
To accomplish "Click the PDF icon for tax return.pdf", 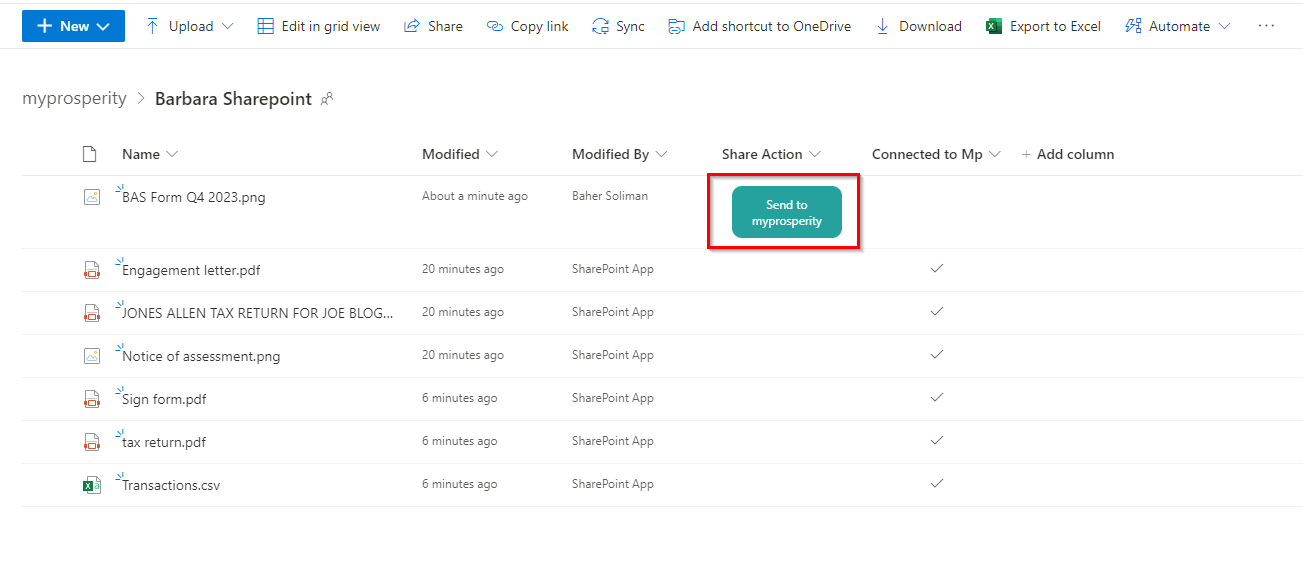I will point(92,441).
